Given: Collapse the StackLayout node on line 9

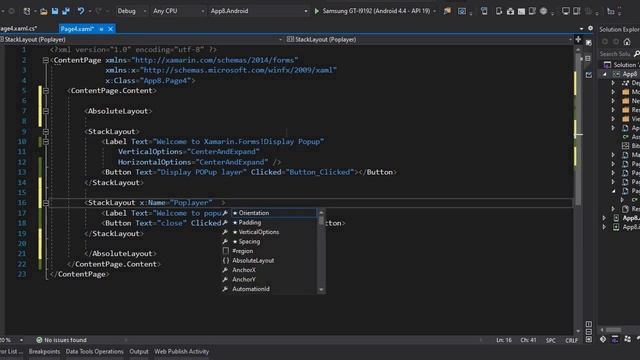Looking at the screenshot, I should tap(46, 131).
